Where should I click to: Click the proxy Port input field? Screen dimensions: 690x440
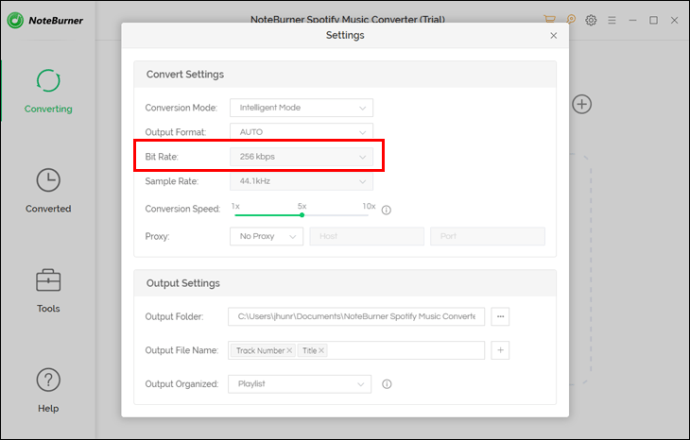click(x=488, y=236)
